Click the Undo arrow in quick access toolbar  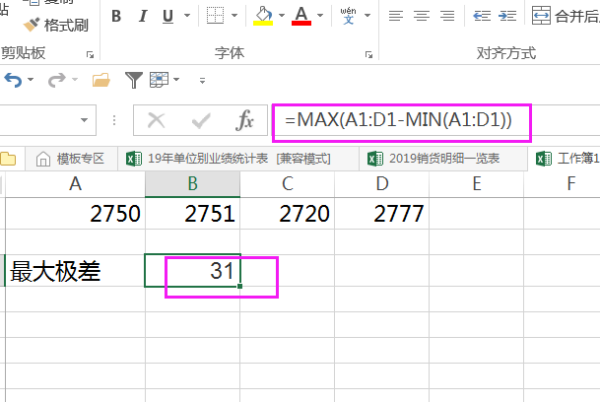[x=13, y=80]
